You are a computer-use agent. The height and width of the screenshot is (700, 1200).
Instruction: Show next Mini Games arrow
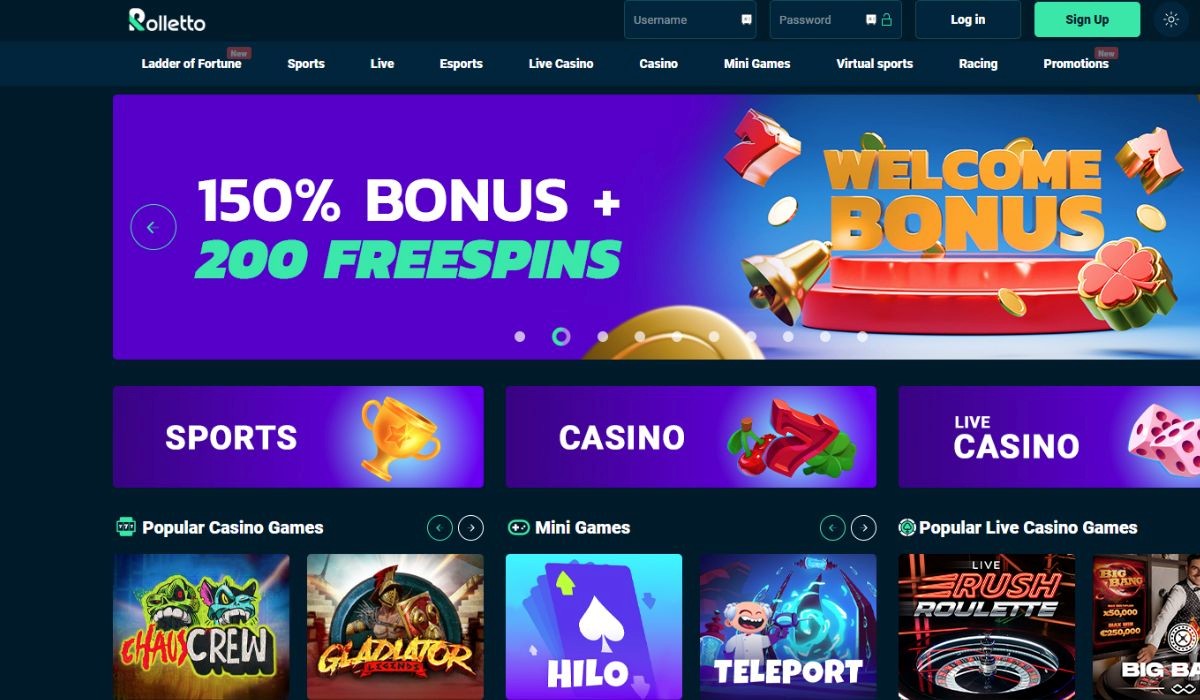(864, 528)
